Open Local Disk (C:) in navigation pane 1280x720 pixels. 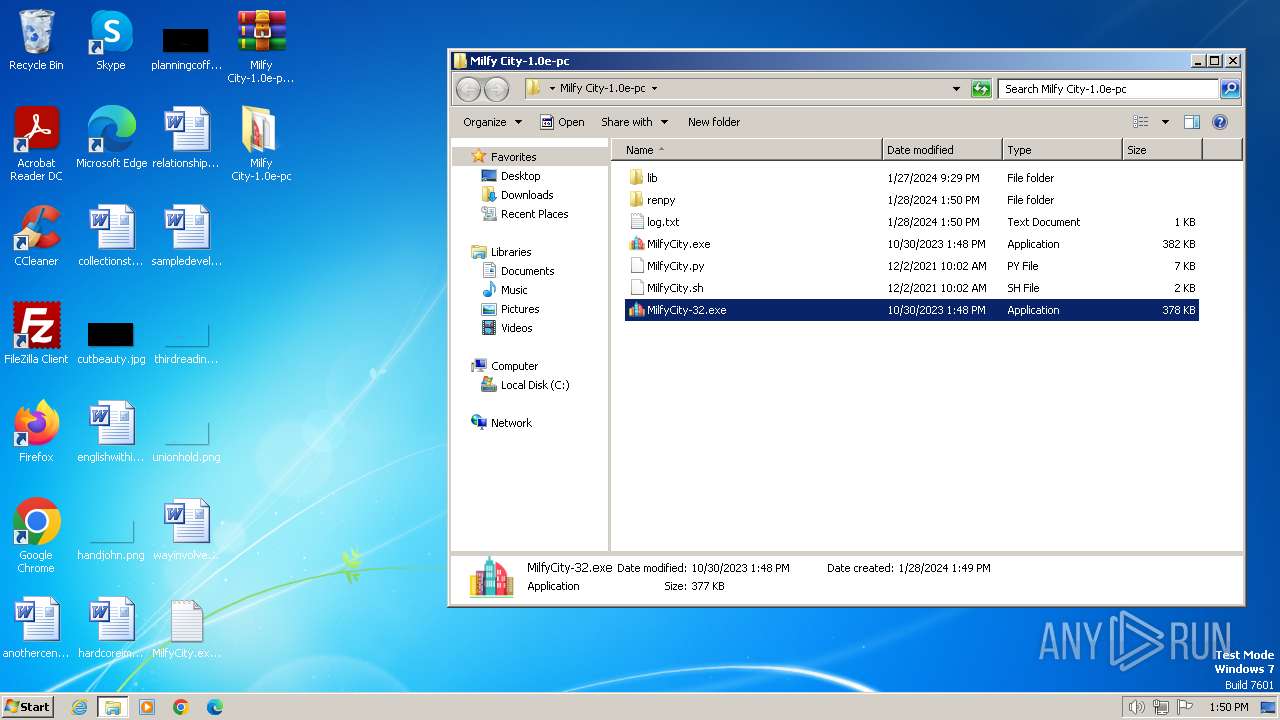pyautogui.click(x=525, y=385)
